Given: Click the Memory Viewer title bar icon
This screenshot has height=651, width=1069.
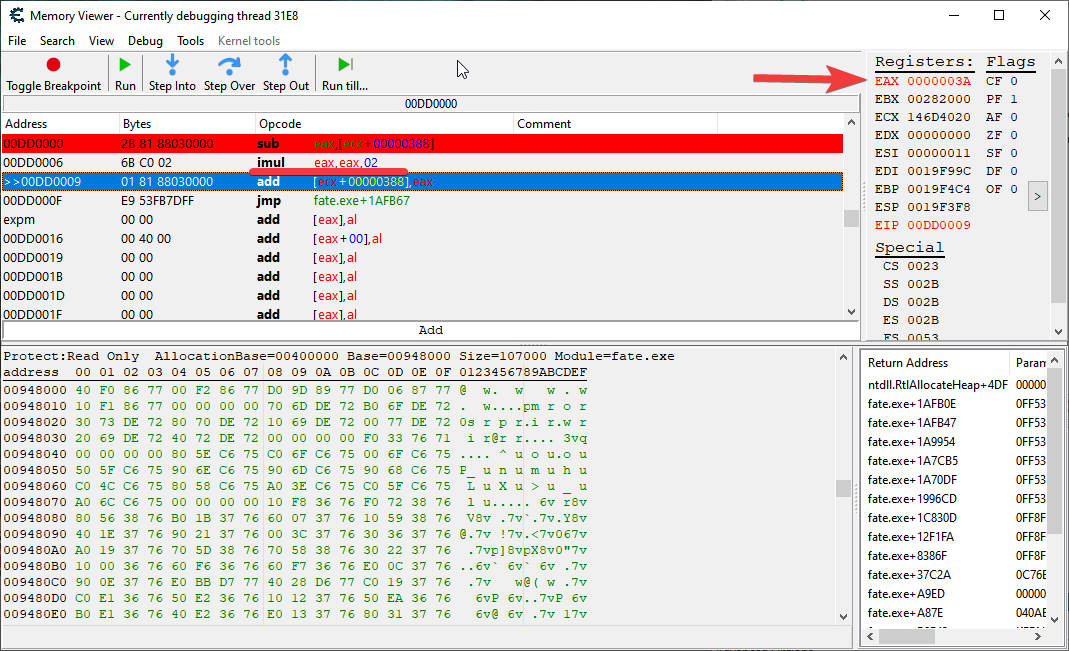Looking at the screenshot, I should (15, 15).
